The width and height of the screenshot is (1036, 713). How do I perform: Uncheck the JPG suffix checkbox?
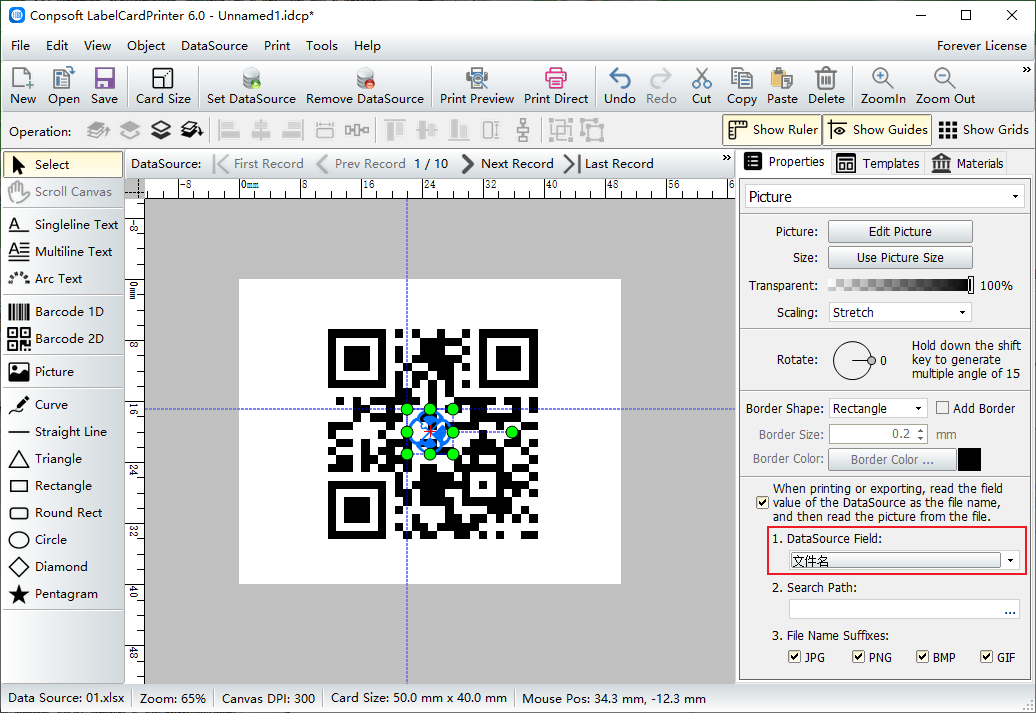pyautogui.click(x=795, y=656)
